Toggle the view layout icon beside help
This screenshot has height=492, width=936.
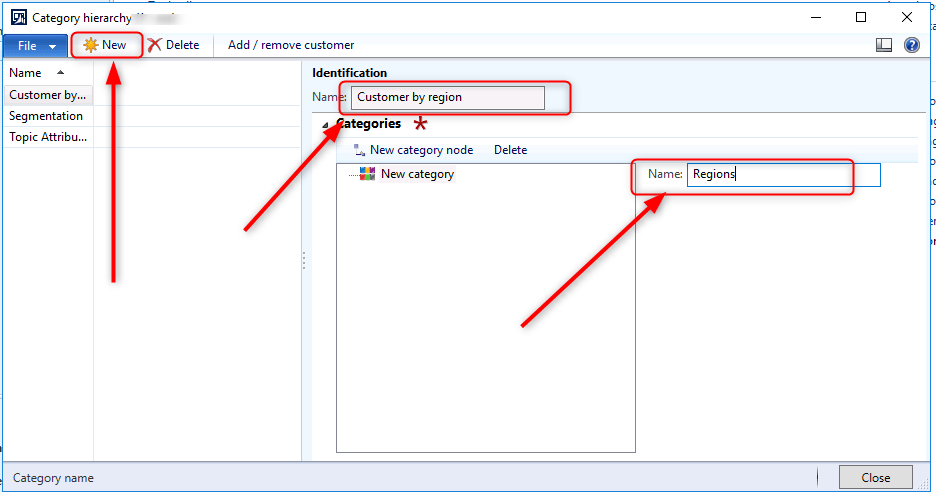click(x=884, y=45)
